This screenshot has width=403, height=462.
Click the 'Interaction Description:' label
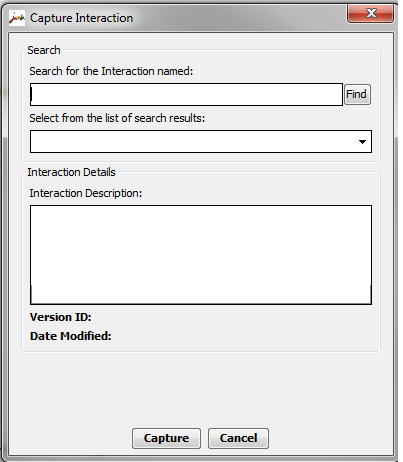click(x=86, y=193)
